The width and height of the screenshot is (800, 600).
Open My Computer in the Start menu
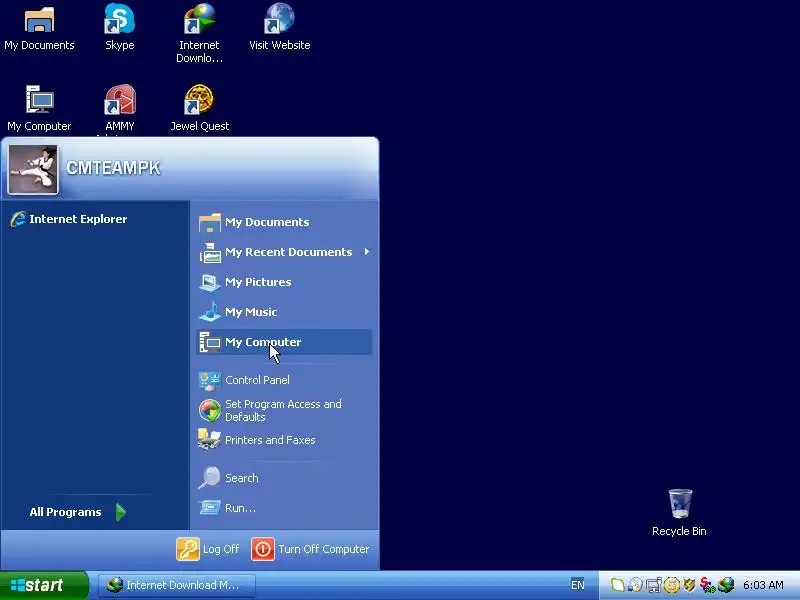(x=285, y=342)
